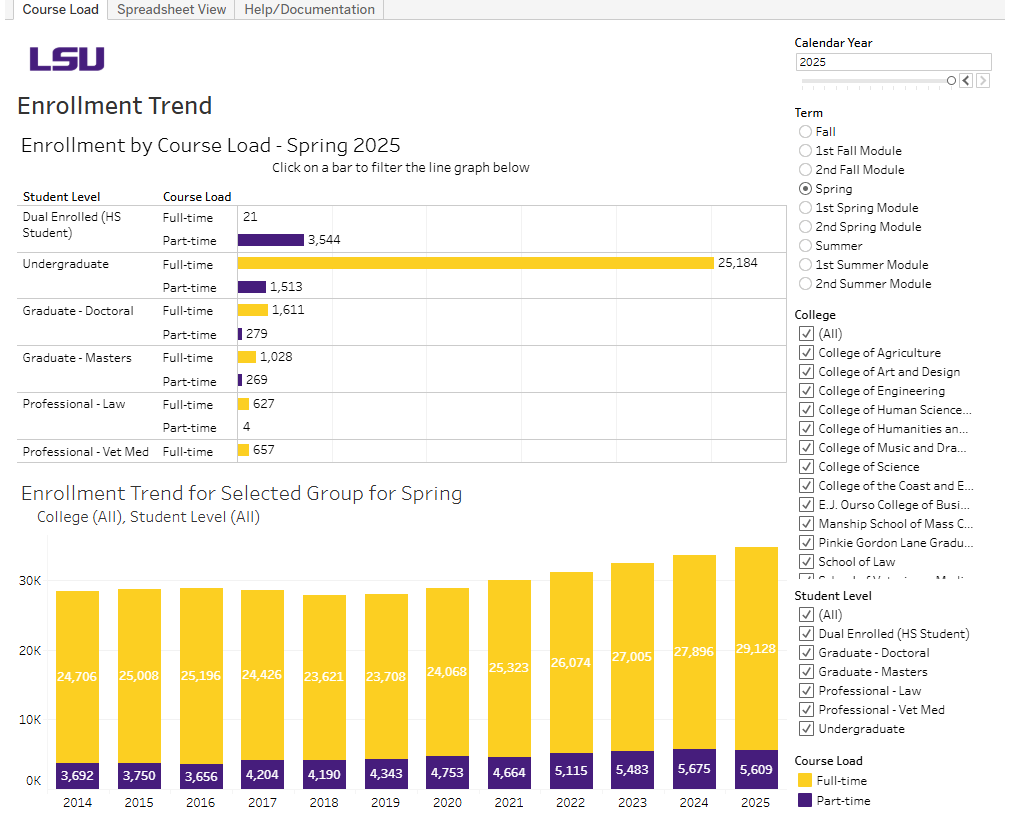1009x828 pixels.
Task: Click the next year arrow under Calendar Year
Action: click(982, 80)
